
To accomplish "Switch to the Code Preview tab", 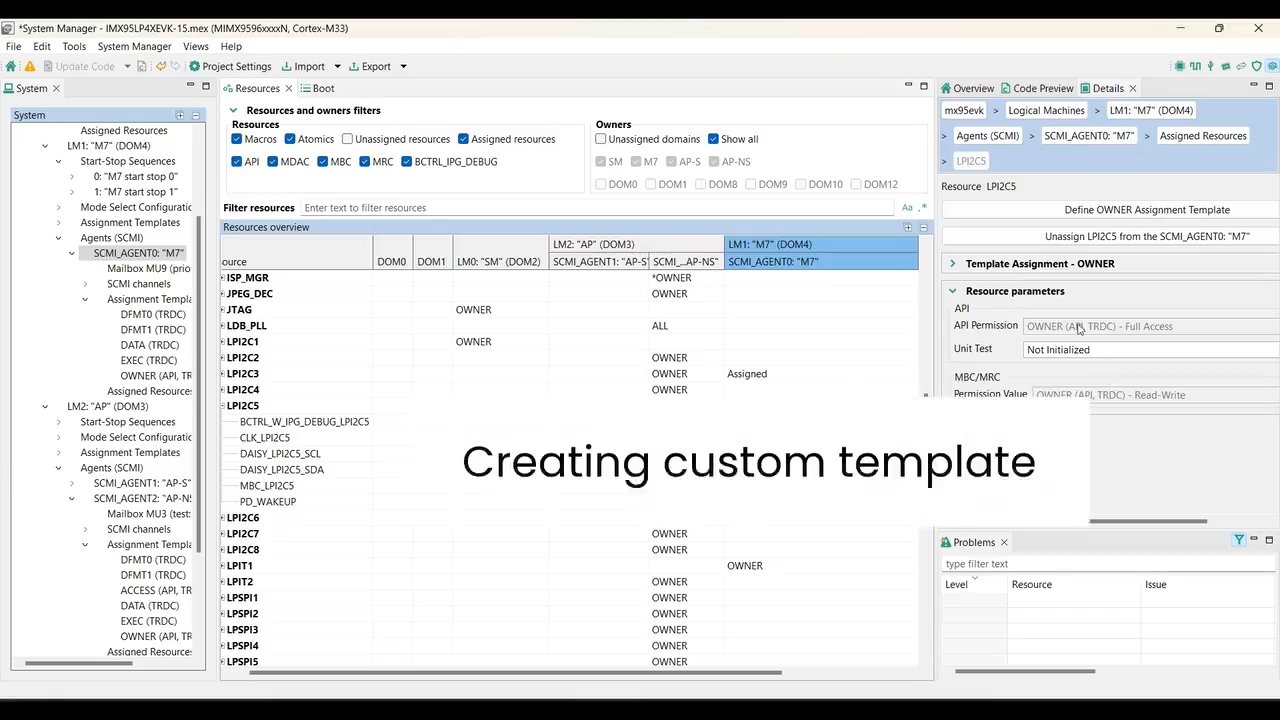I will pos(1036,88).
